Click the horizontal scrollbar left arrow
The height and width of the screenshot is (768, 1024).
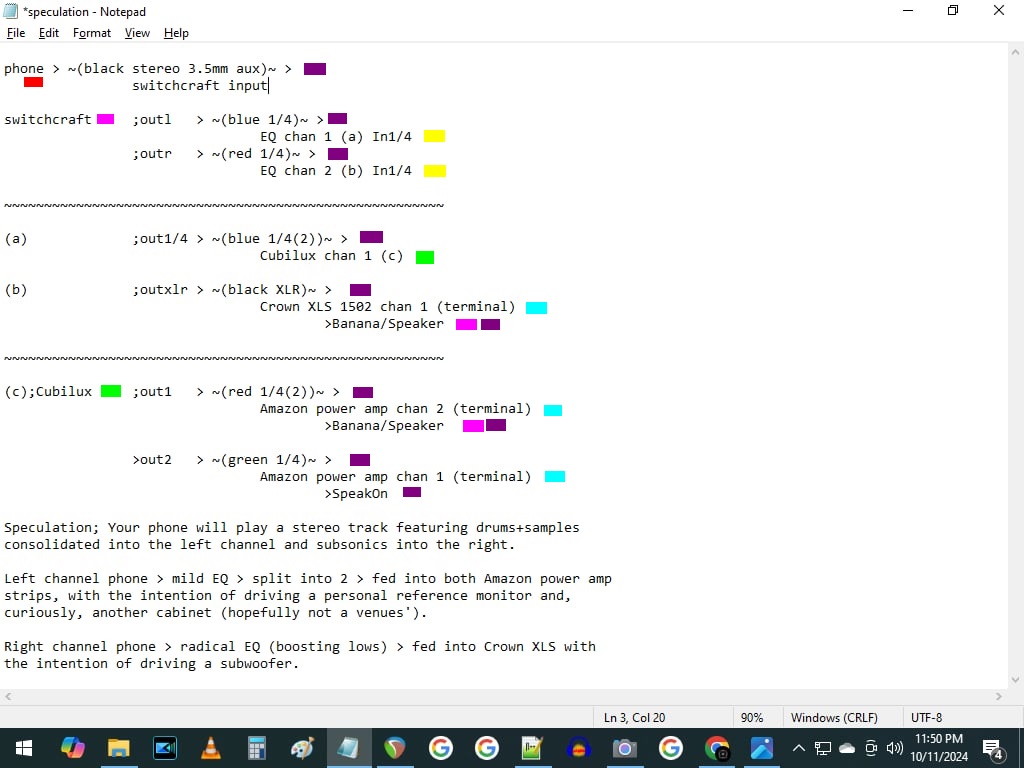pyautogui.click(x=8, y=696)
